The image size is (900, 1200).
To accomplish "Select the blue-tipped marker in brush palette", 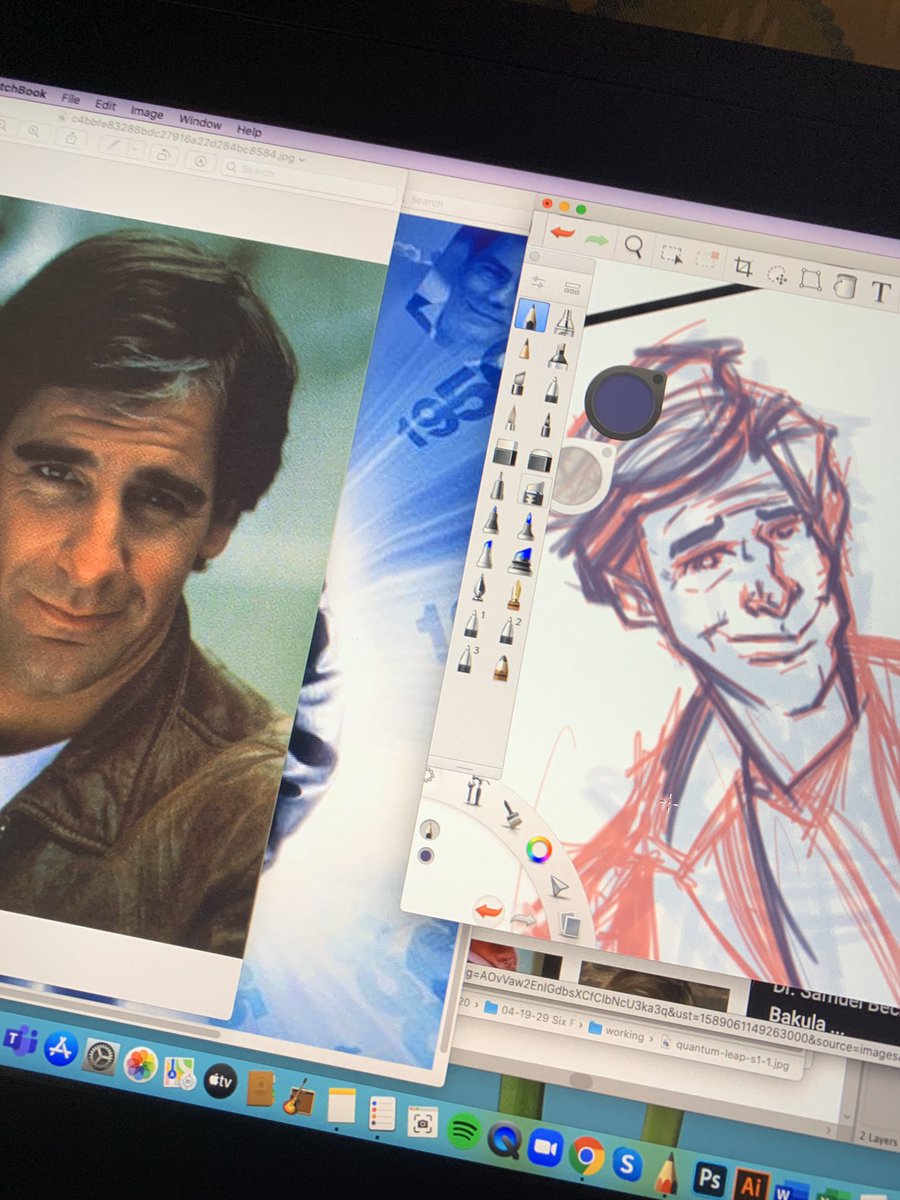I will click(x=485, y=555).
